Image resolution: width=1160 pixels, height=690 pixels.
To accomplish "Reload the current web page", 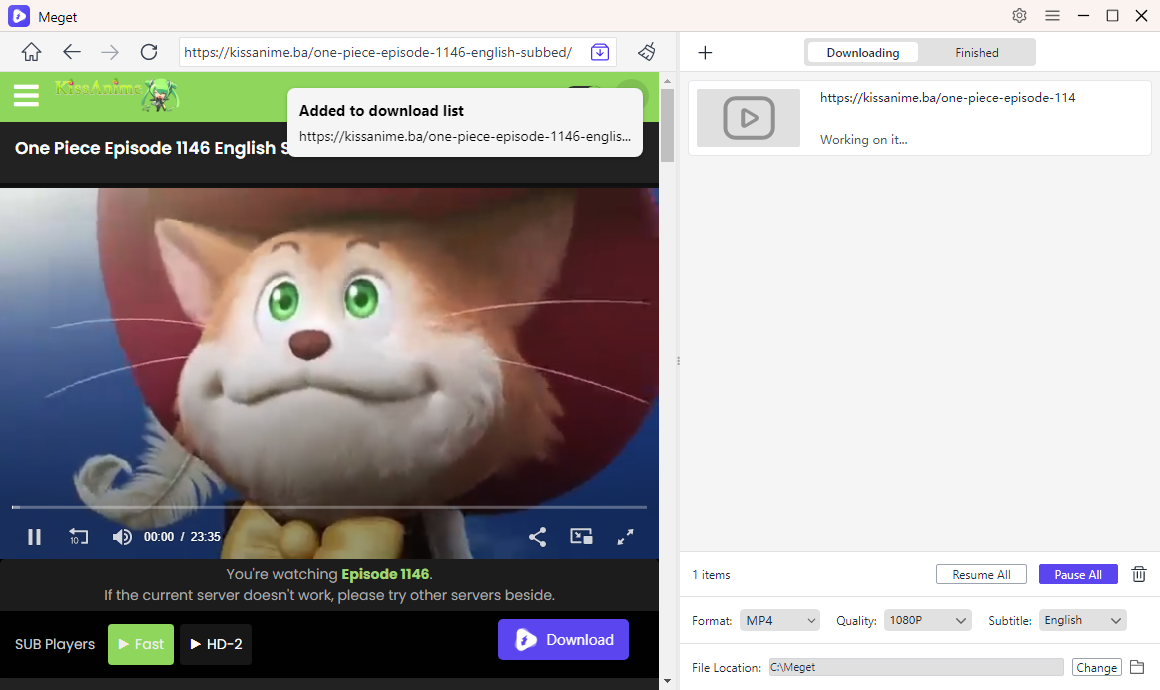I will (149, 52).
